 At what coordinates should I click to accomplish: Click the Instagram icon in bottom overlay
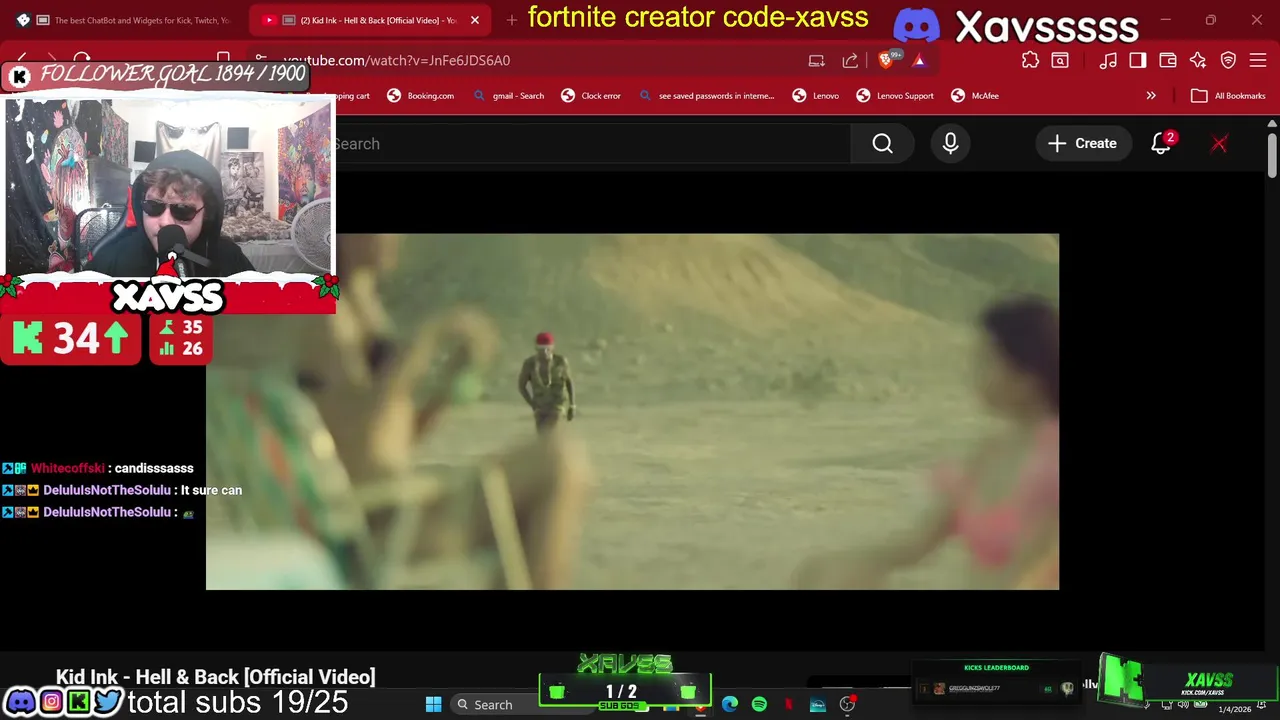click(50, 702)
